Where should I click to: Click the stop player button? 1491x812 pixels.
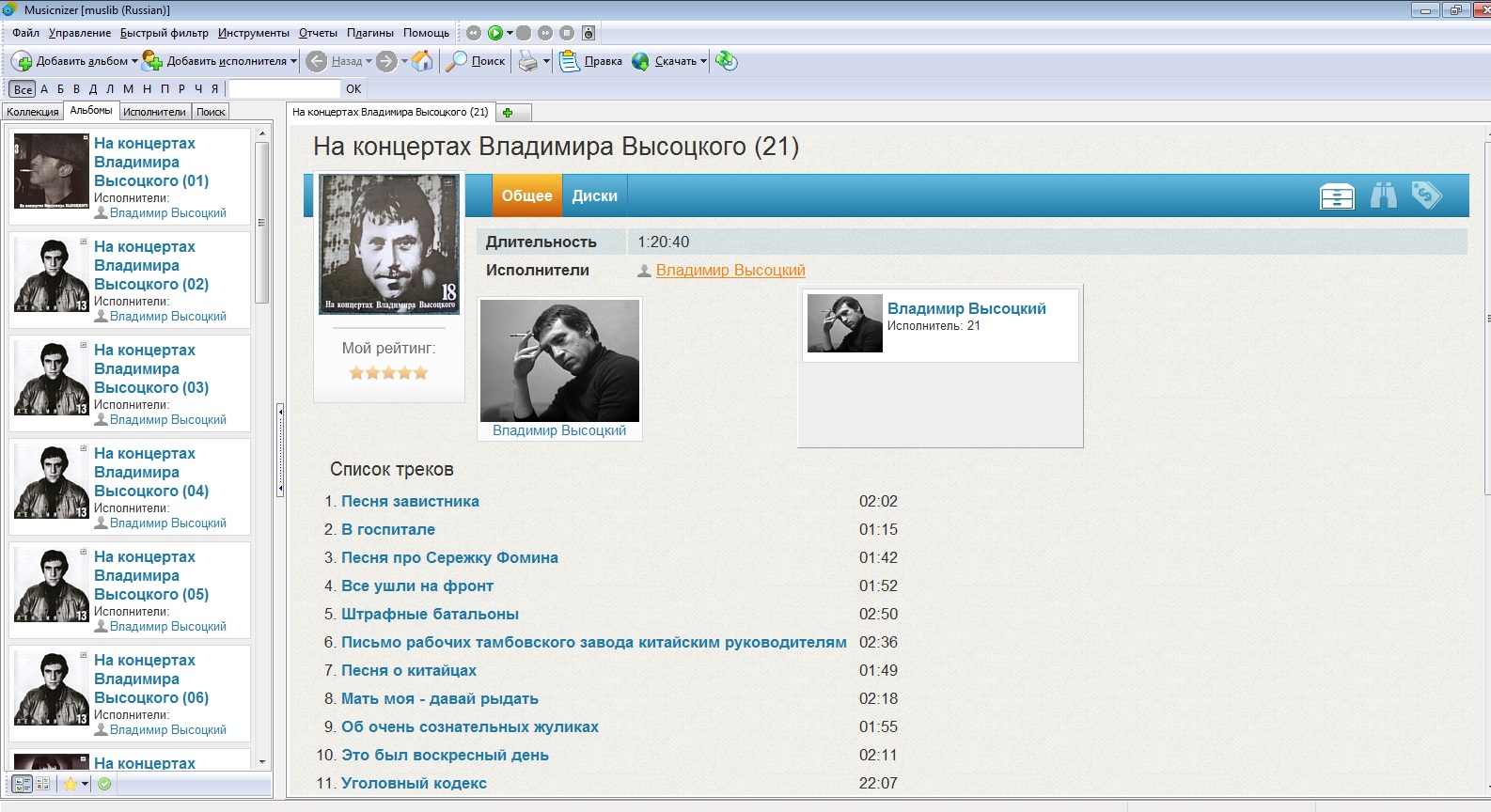click(567, 33)
